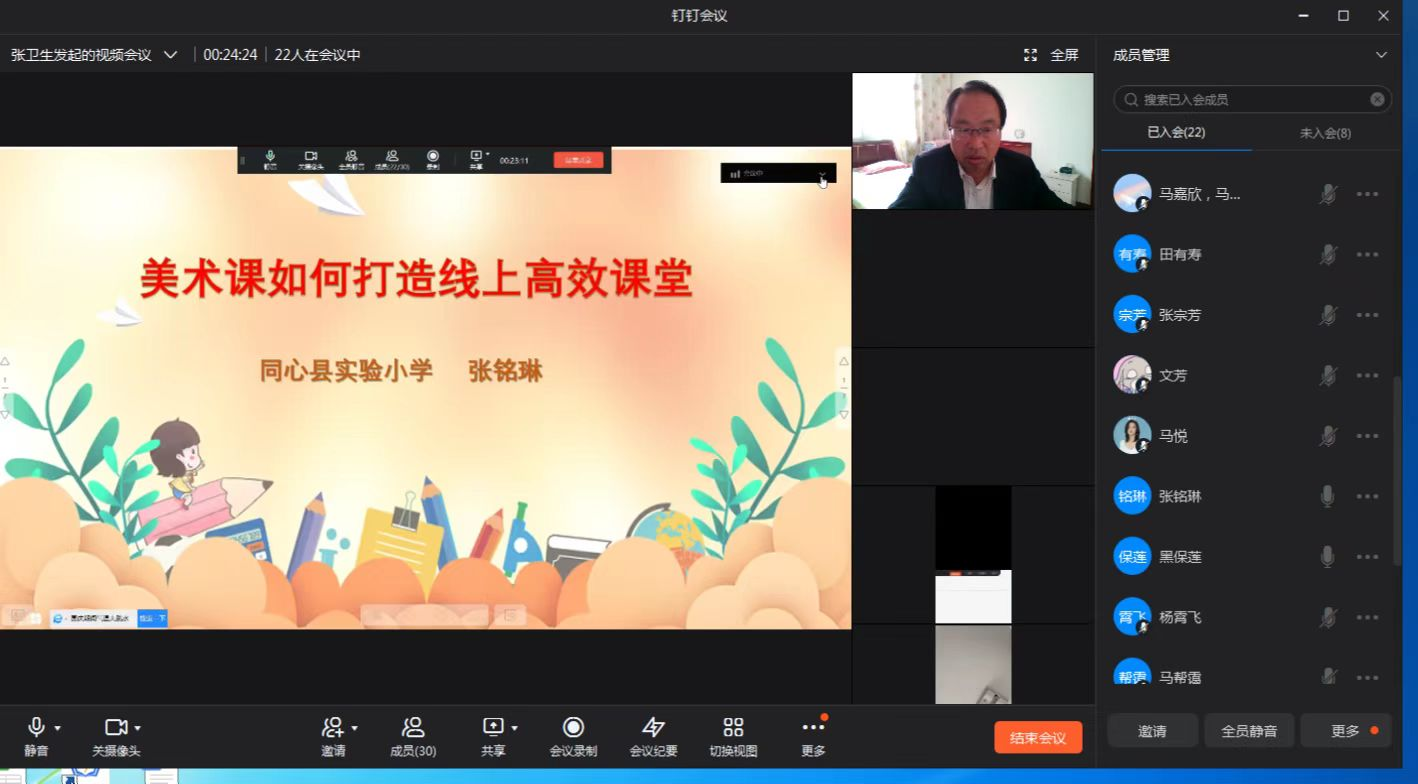Switch to the 未入会(8) tab
Image resolution: width=1418 pixels, height=784 pixels.
tap(1326, 131)
